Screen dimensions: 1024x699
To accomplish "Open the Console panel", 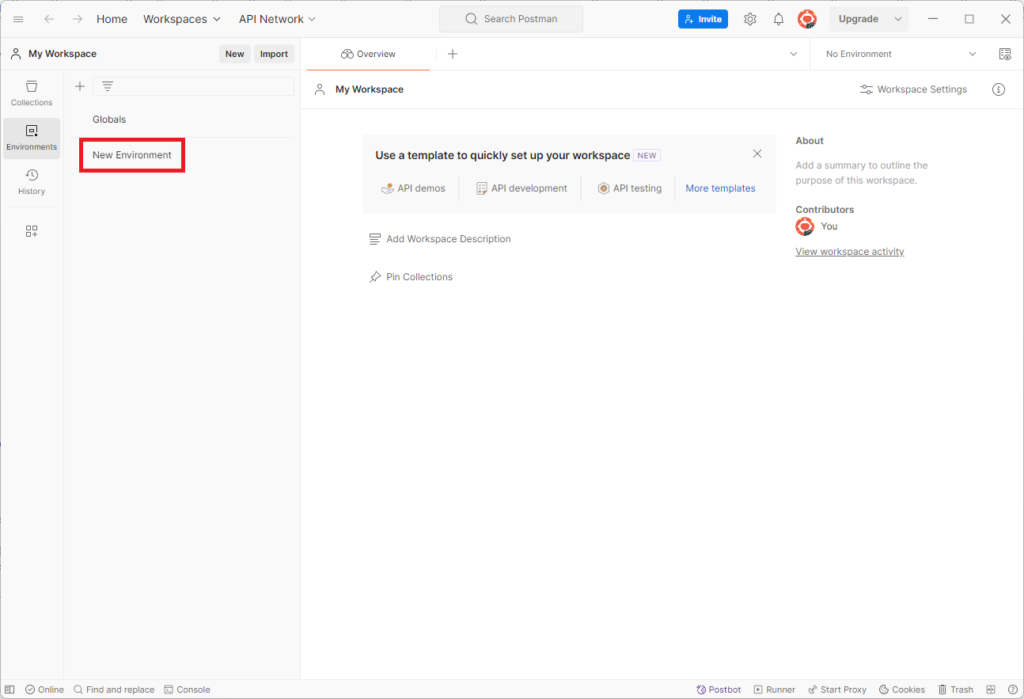I will 187,689.
